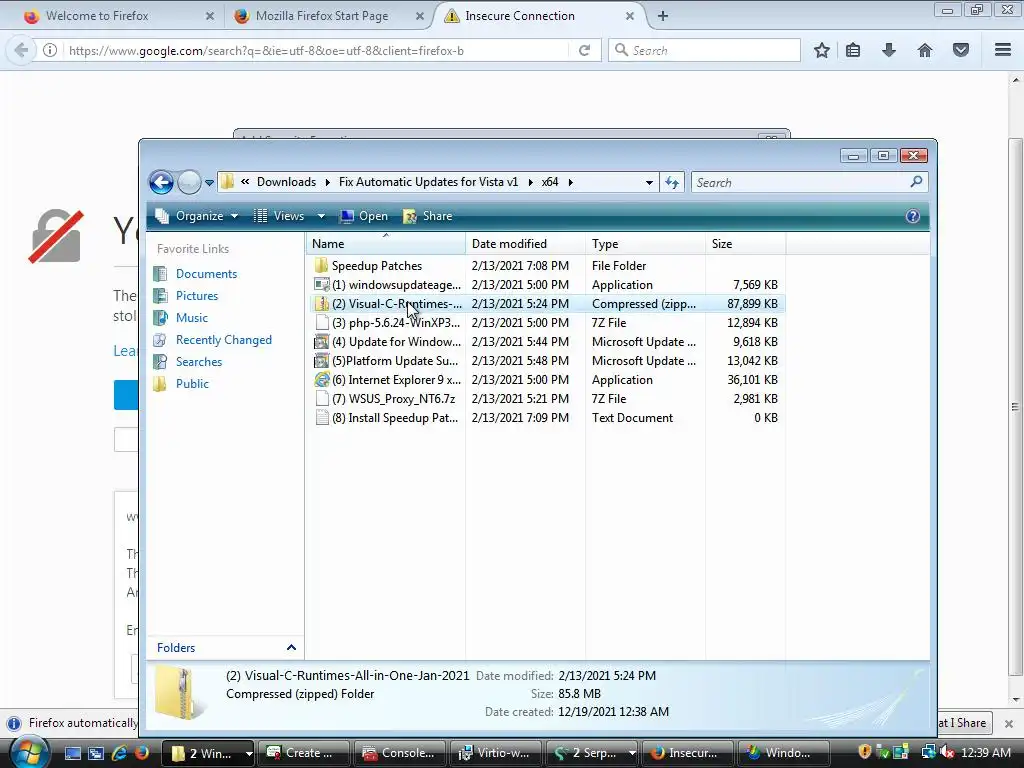Sort by Type column header
Image resolution: width=1024 pixels, height=768 pixels.
(x=645, y=244)
